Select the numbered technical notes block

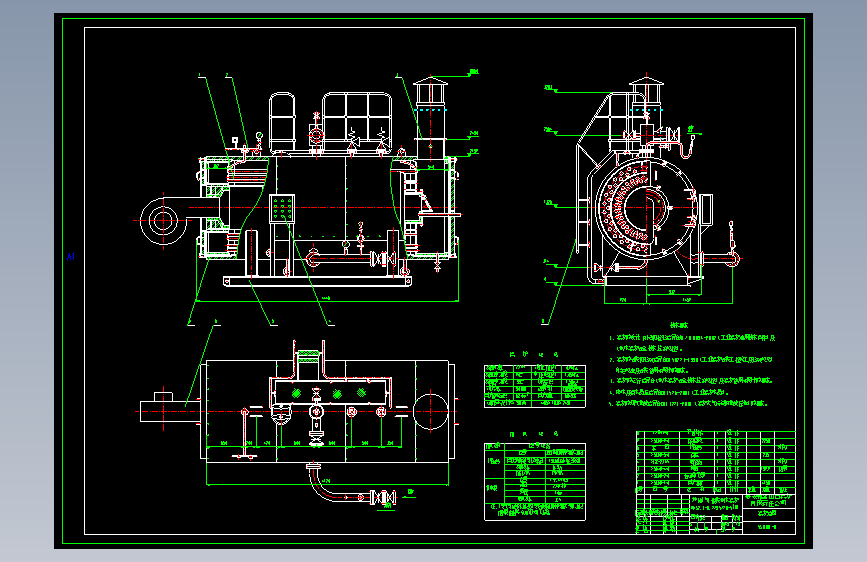(x=692, y=365)
